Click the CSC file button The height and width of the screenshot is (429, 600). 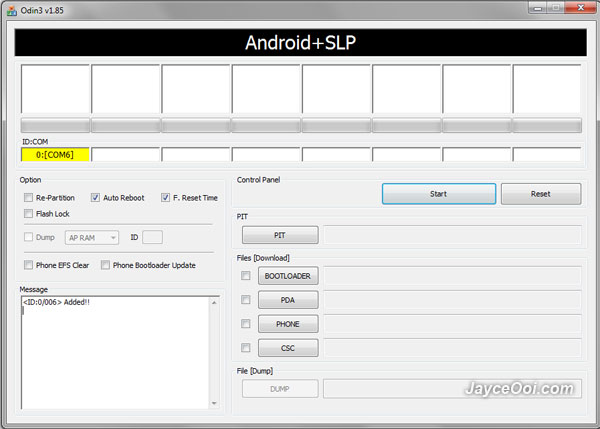click(x=288, y=348)
